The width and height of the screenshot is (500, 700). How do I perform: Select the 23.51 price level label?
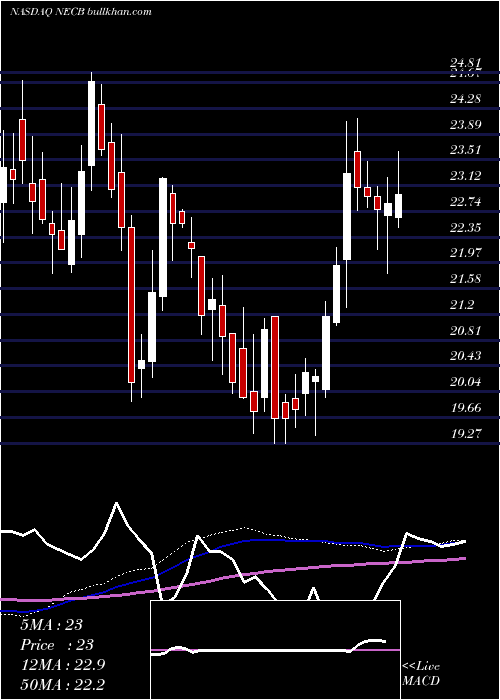tap(466, 150)
